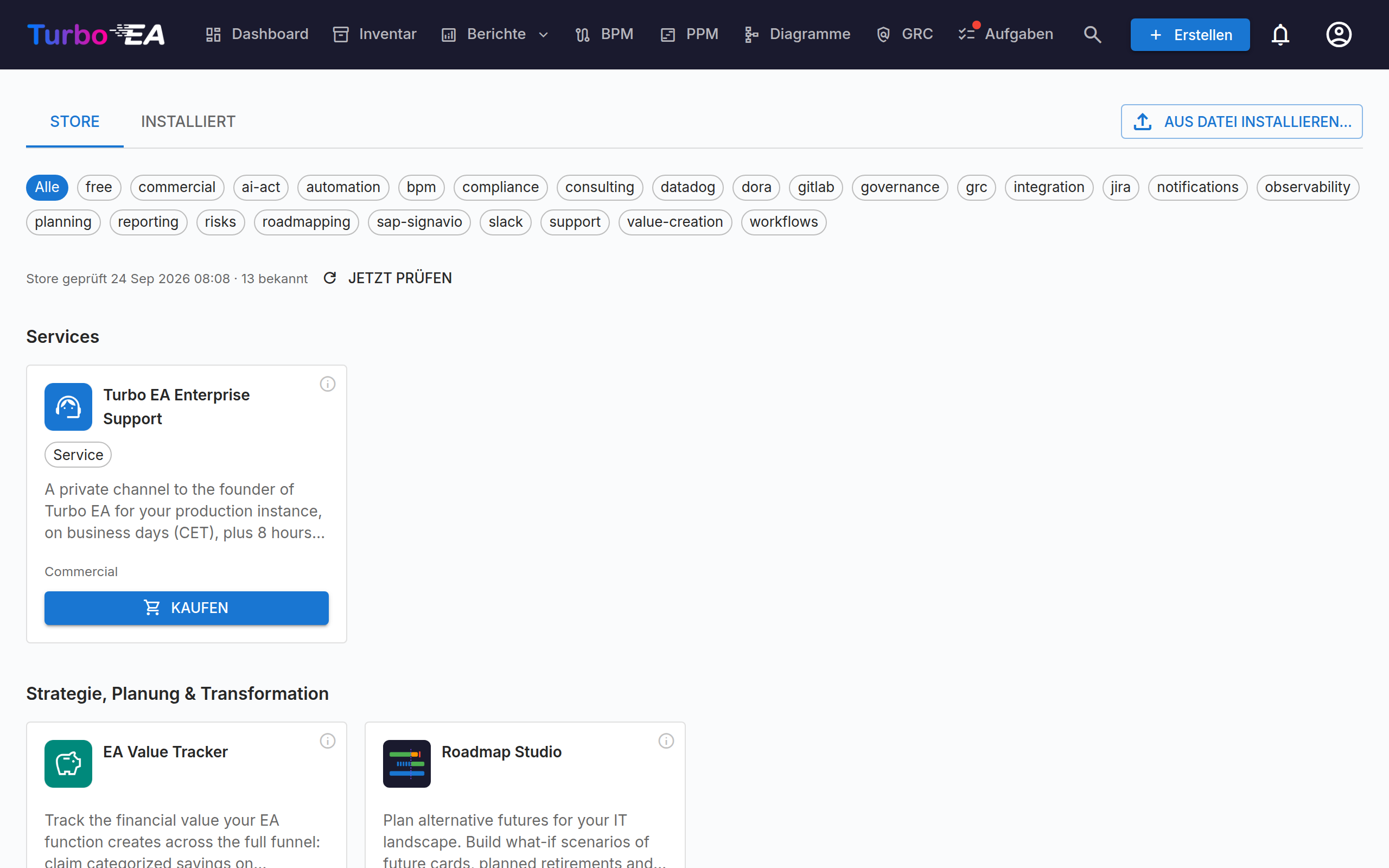
Task: Open the user account avatar icon
Action: tap(1339, 34)
